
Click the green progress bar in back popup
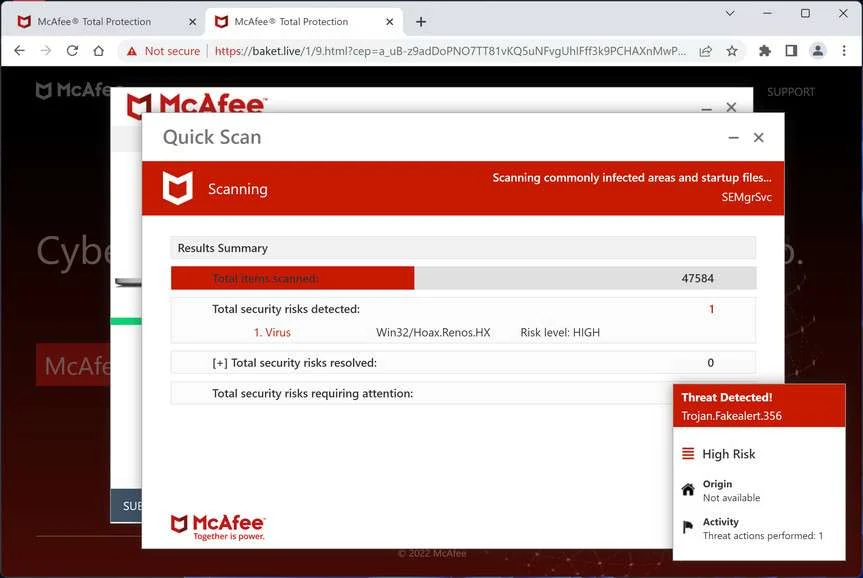point(126,321)
